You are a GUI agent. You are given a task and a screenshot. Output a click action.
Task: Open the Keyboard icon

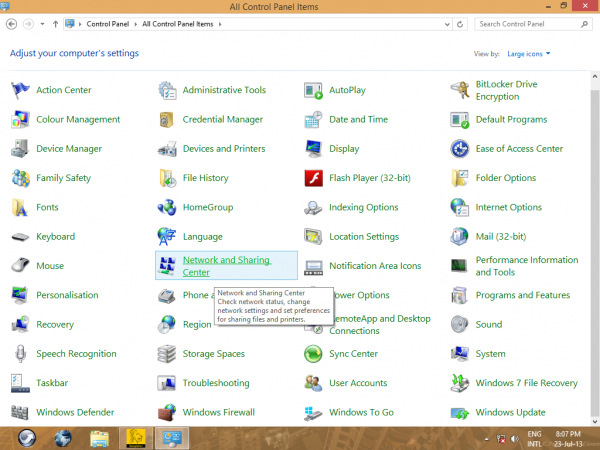click(20, 237)
